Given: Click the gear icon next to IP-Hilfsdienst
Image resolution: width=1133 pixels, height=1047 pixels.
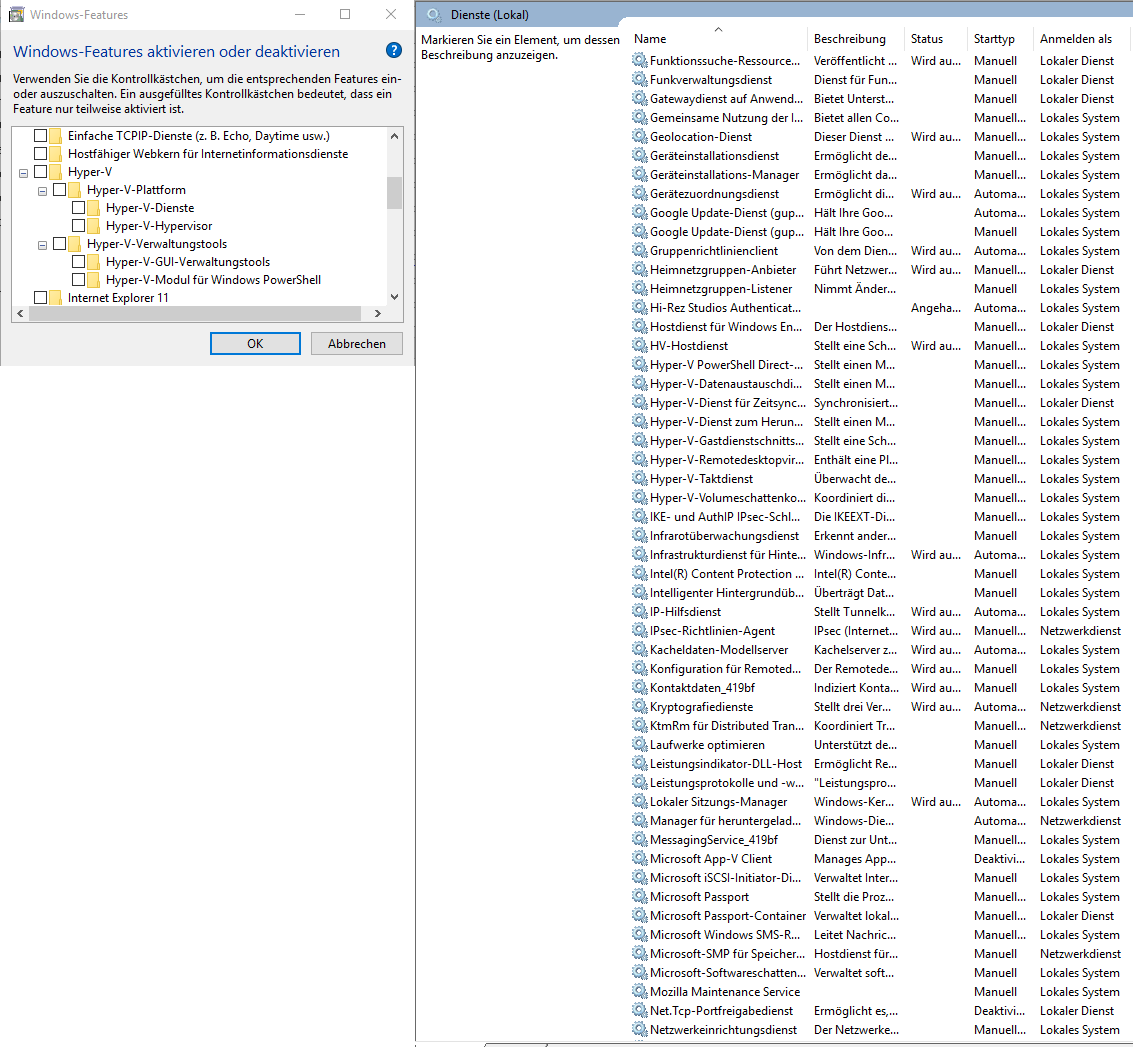Looking at the screenshot, I should pos(639,611).
